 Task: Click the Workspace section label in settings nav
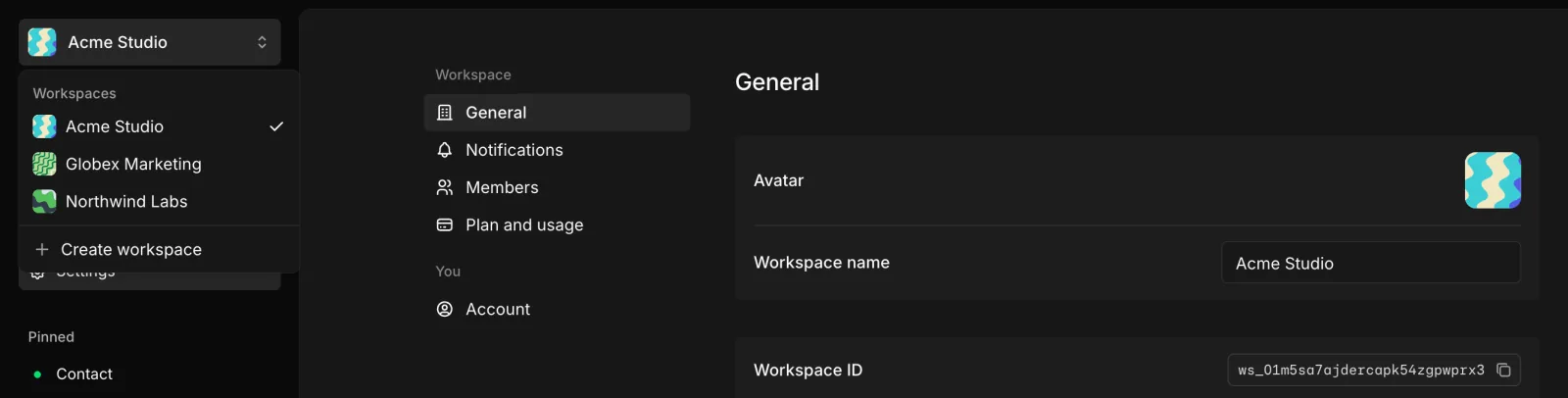pyautogui.click(x=473, y=75)
